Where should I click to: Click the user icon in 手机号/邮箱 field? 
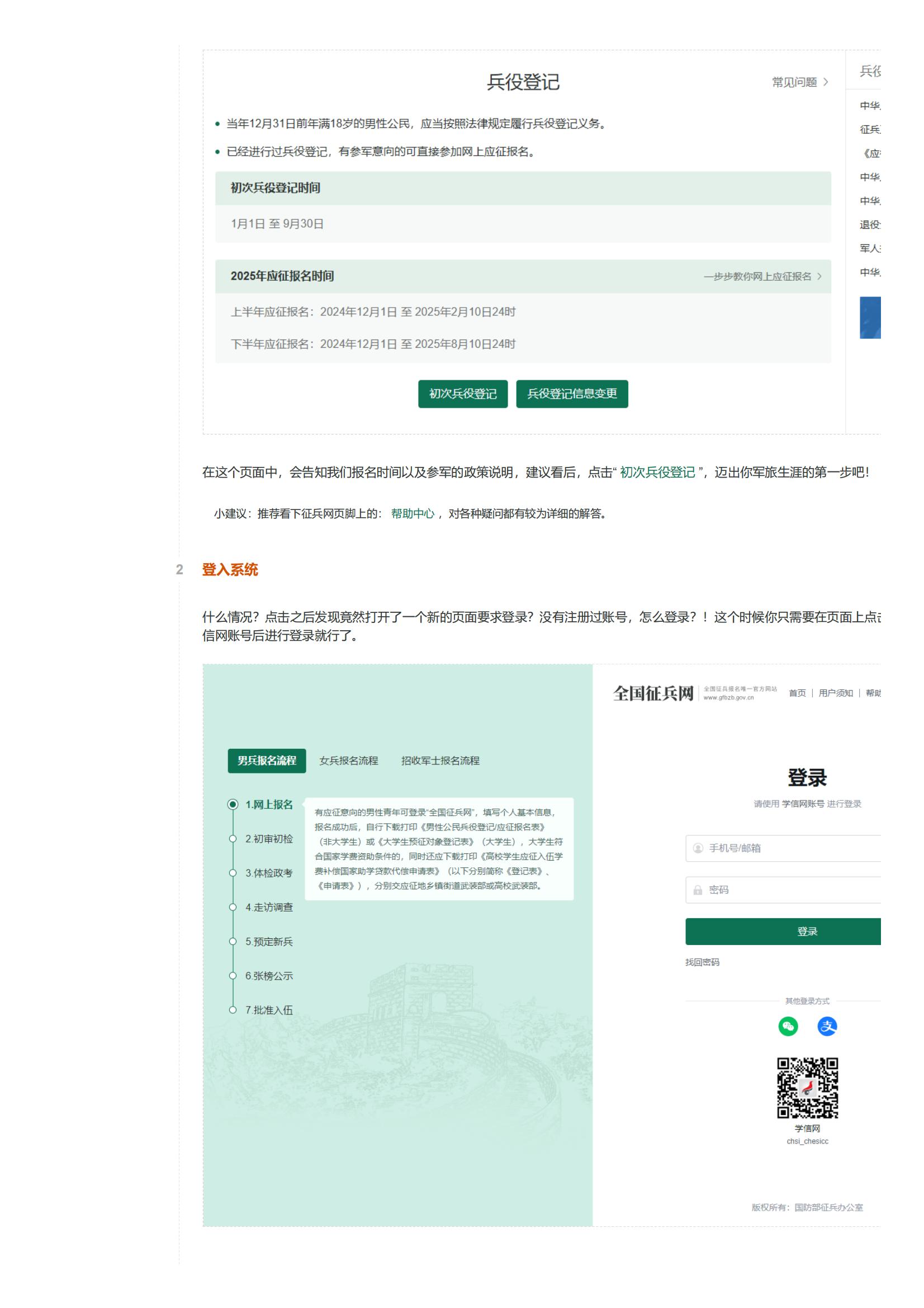698,848
